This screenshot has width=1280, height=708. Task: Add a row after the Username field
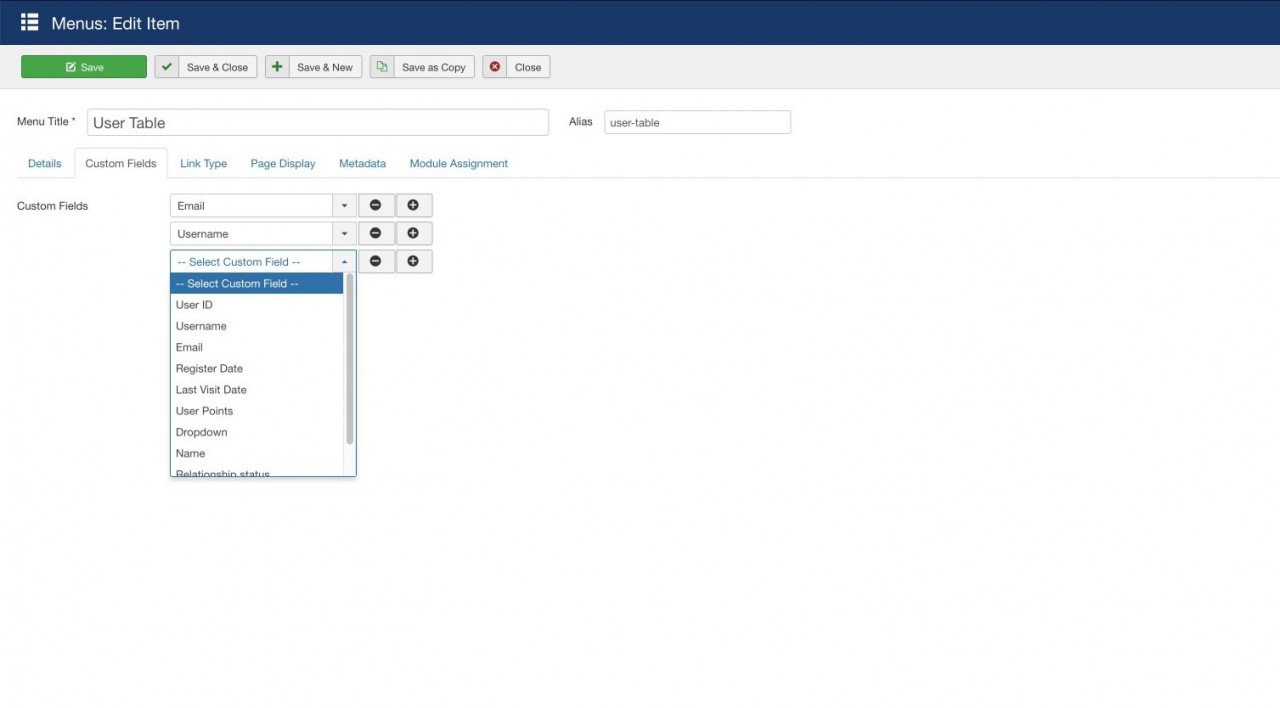413,234
